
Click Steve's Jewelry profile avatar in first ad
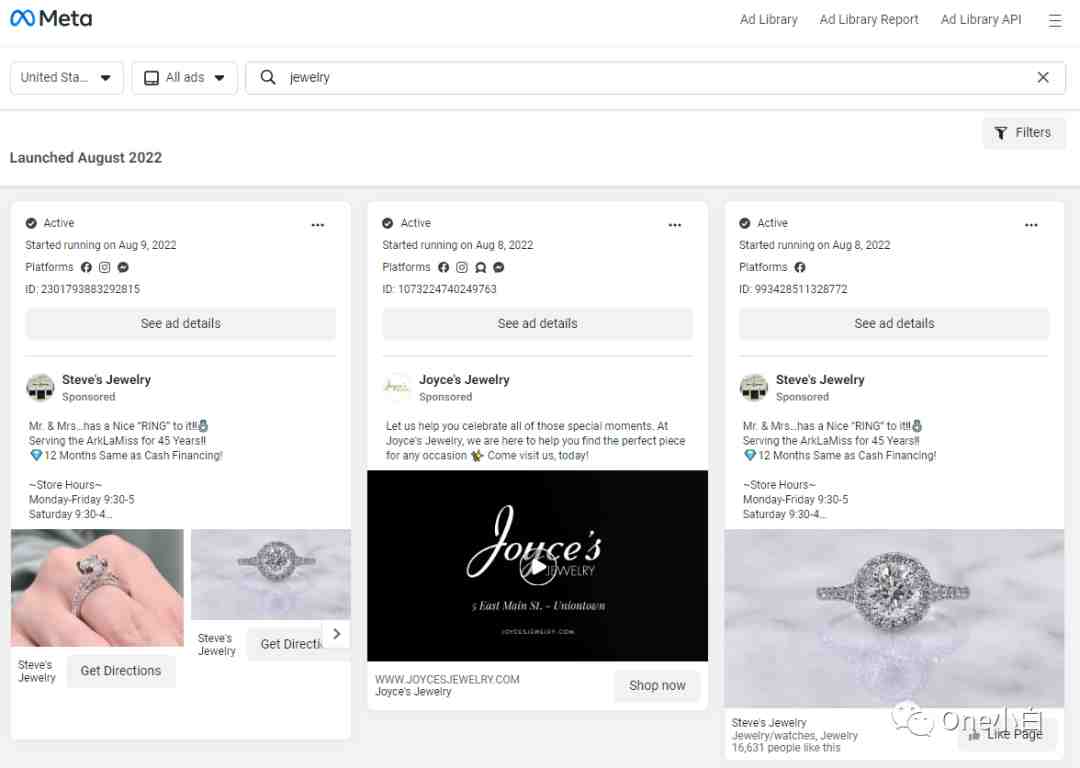40,386
